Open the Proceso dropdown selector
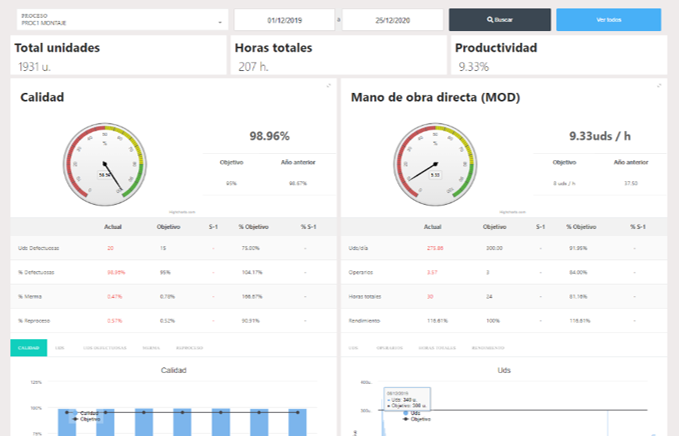Image resolution: width=679 pixels, height=436 pixels. click(x=119, y=20)
